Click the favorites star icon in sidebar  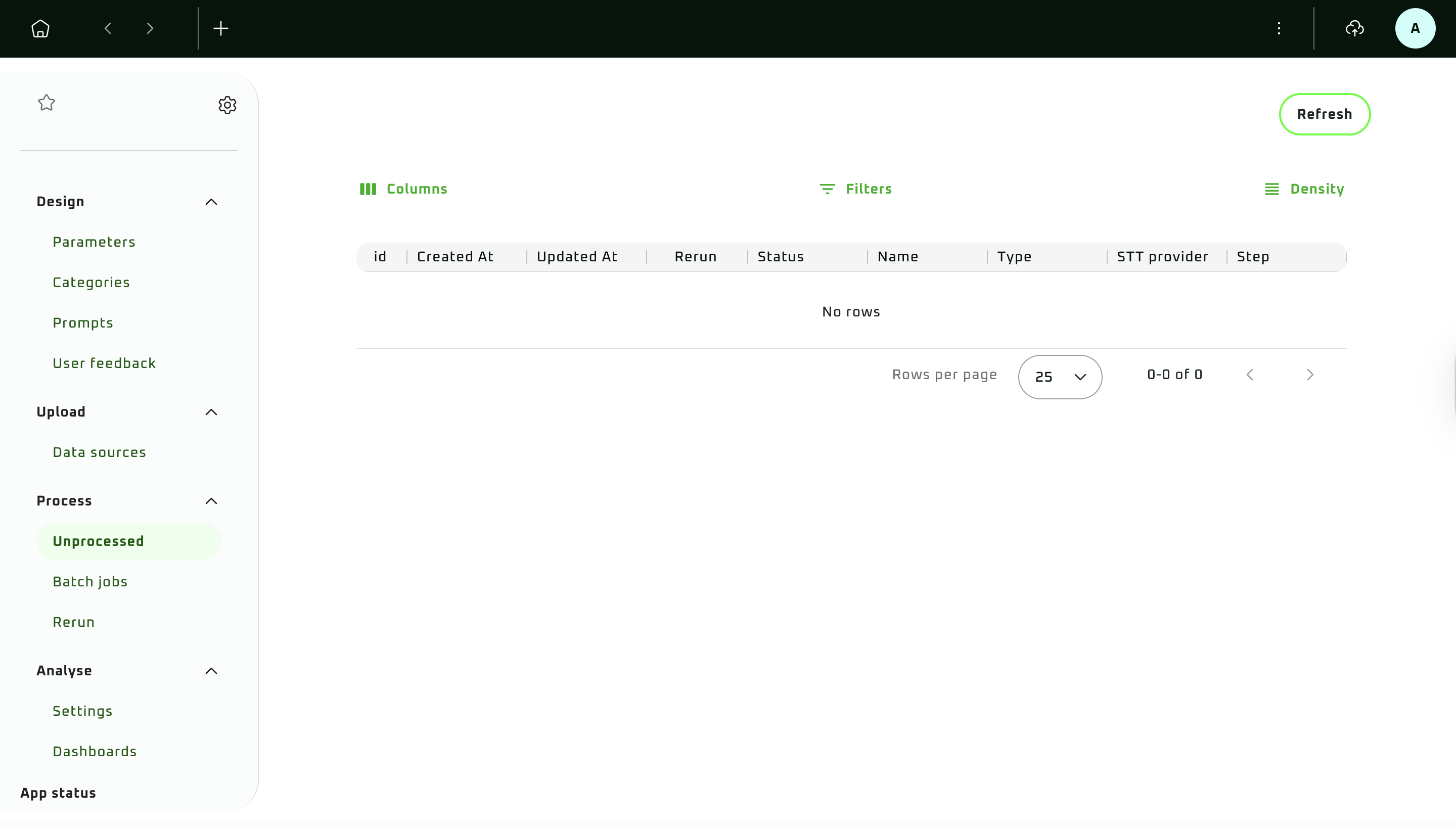pos(47,103)
